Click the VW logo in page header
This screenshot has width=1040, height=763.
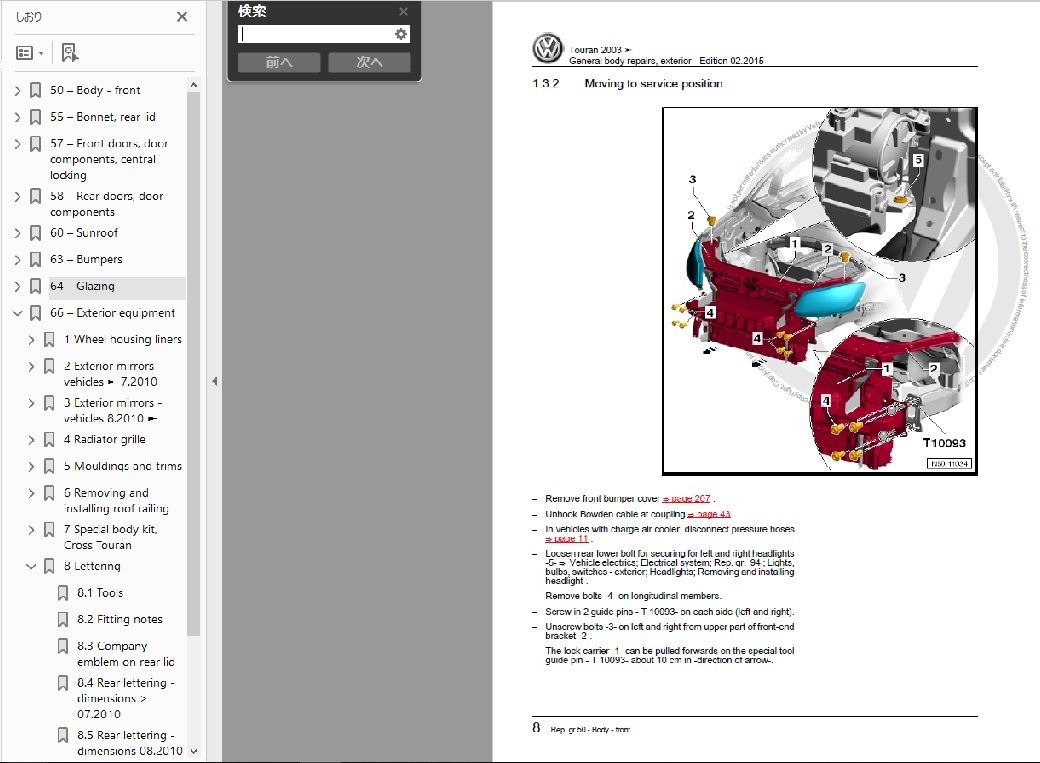pos(548,48)
